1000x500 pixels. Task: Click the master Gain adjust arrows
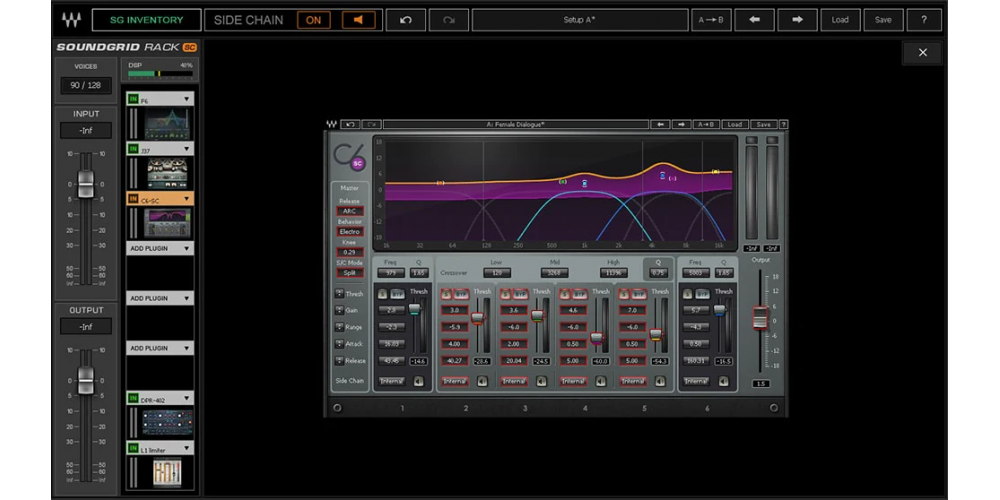point(339,311)
